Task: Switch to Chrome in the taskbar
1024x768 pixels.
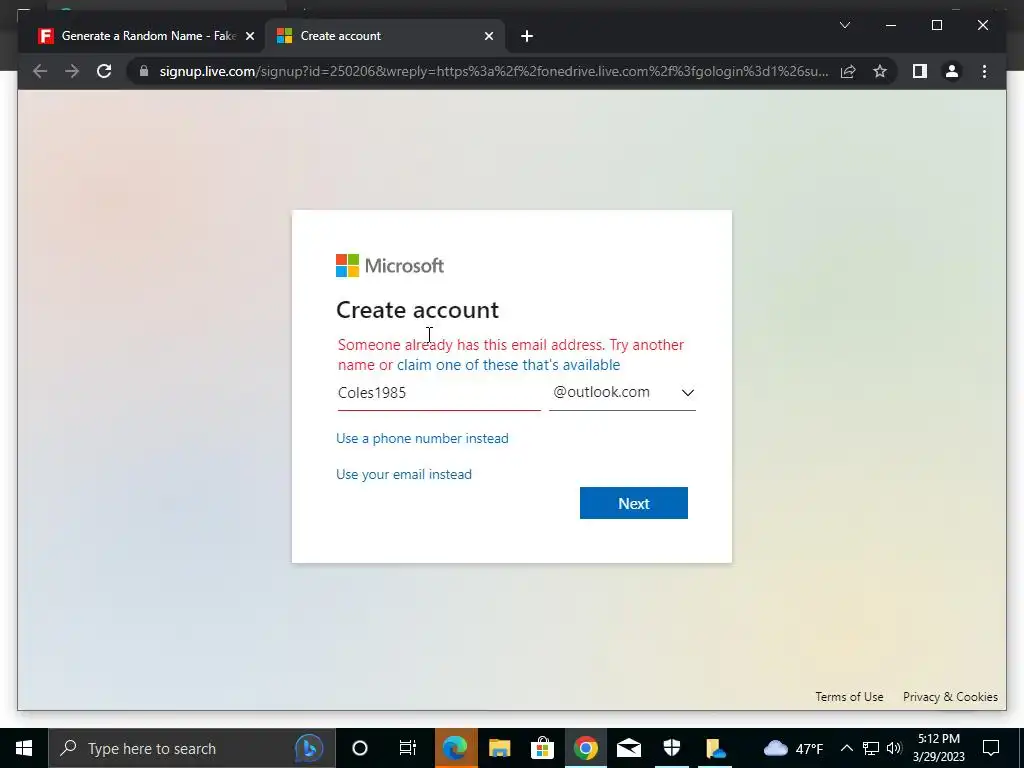Action: (586, 748)
